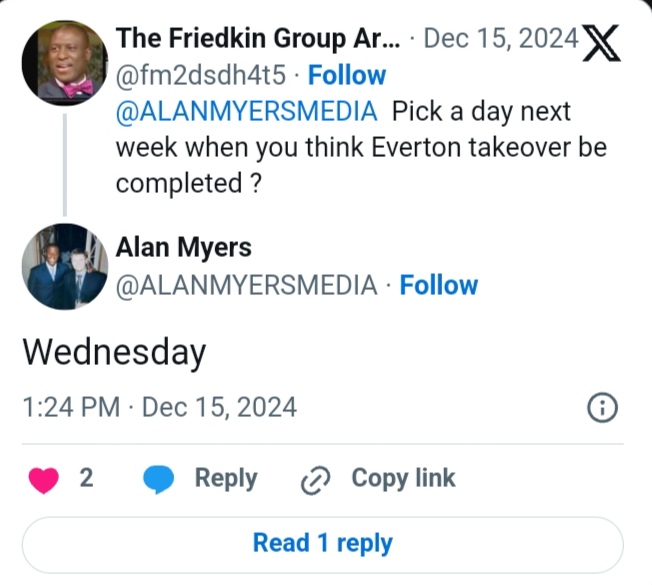Click the Alan Myers display name

[x=184, y=247]
